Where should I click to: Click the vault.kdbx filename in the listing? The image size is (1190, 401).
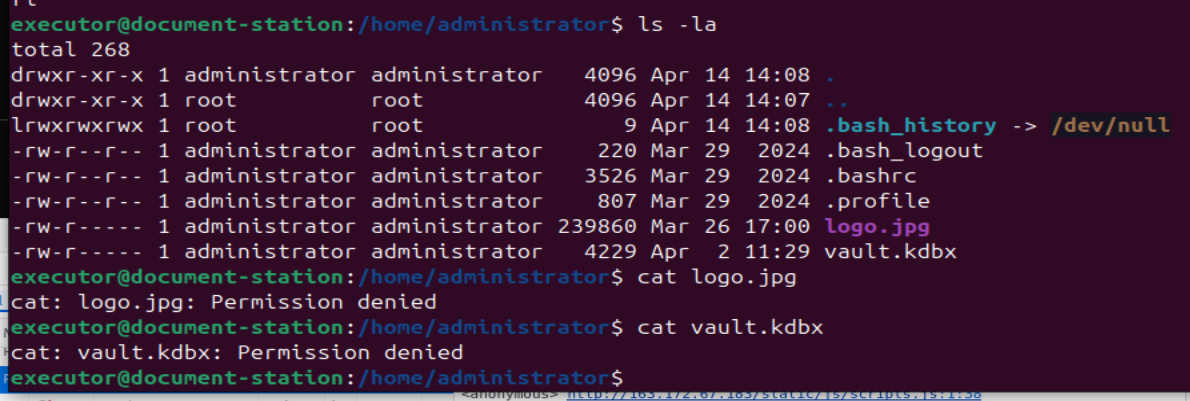[x=890, y=251]
